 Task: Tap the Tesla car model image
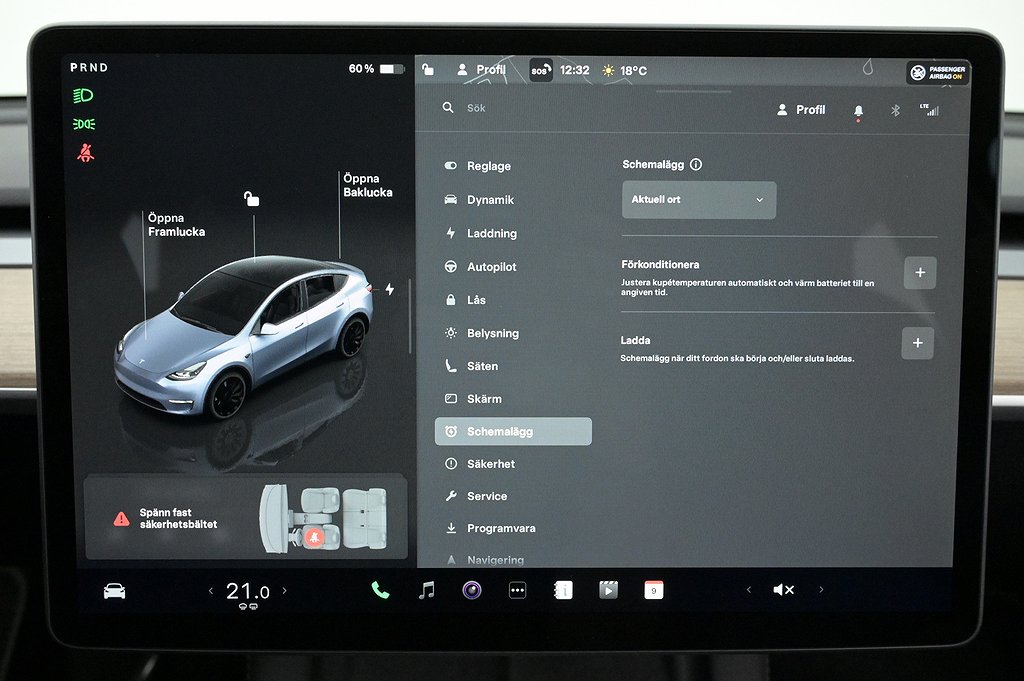pyautogui.click(x=244, y=338)
